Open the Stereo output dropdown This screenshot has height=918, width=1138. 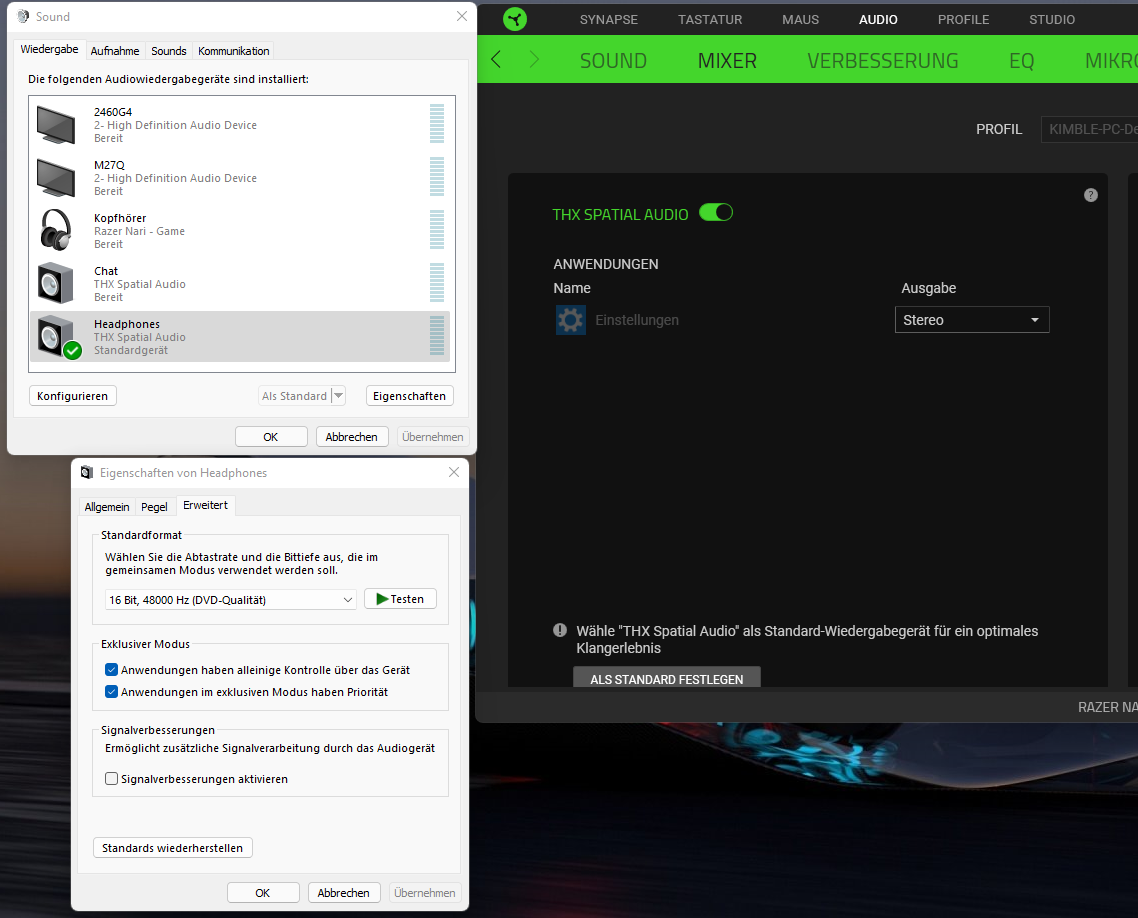[972, 320]
